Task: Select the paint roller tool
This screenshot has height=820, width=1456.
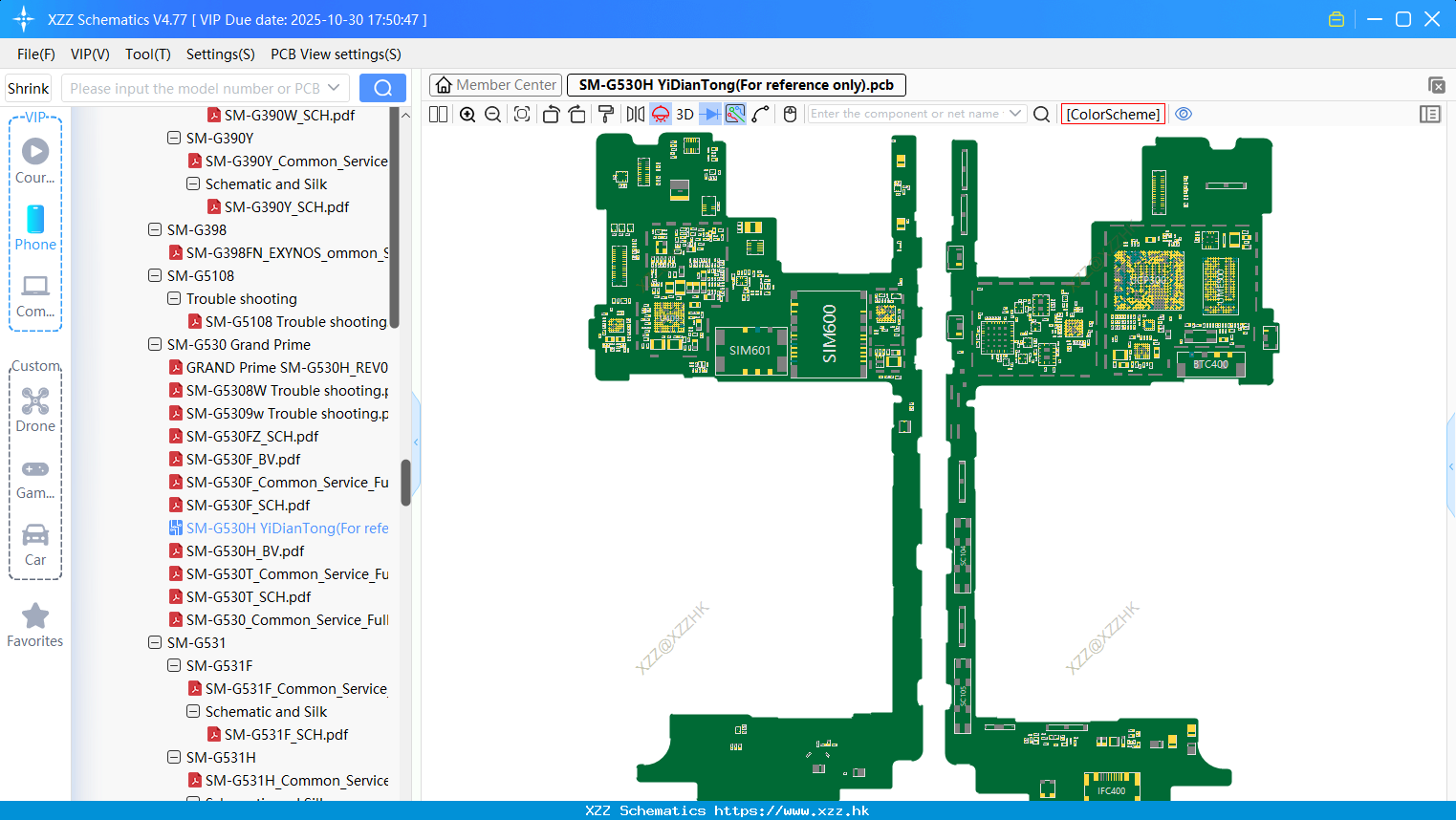Action: 606,115
